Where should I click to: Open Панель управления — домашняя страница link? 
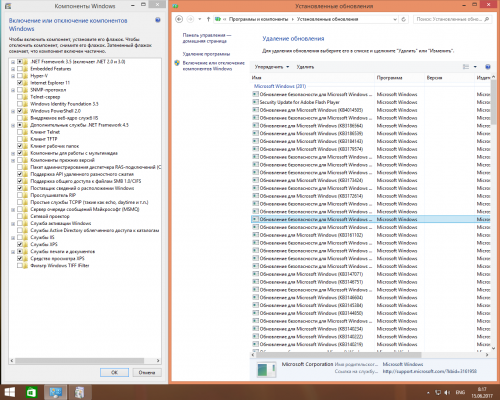[207, 38]
